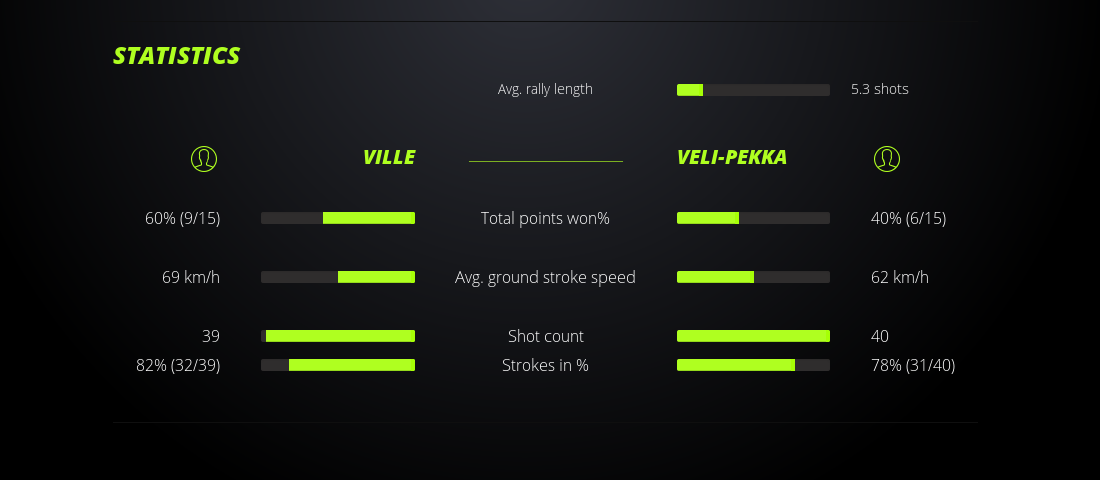Click Veli-Pekka's player avatar icon
This screenshot has width=1100, height=480.
pyautogui.click(x=886, y=158)
